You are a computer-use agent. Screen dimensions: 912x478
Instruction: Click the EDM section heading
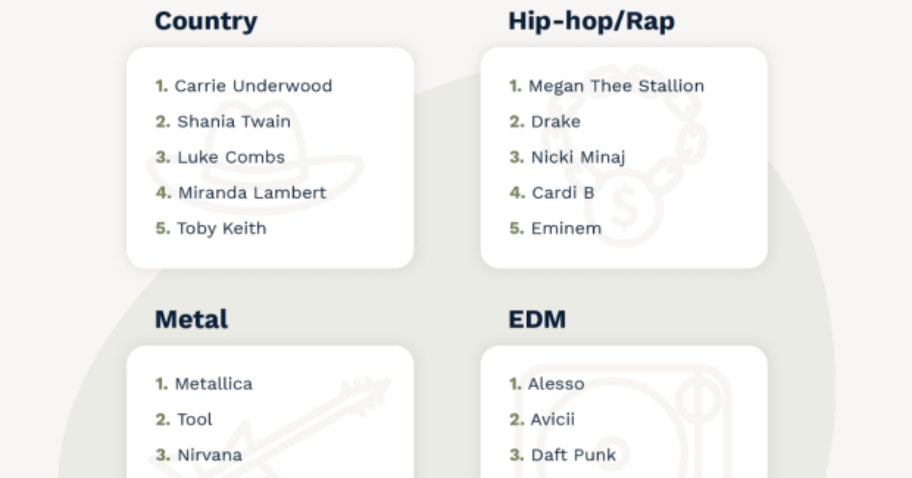(x=537, y=319)
